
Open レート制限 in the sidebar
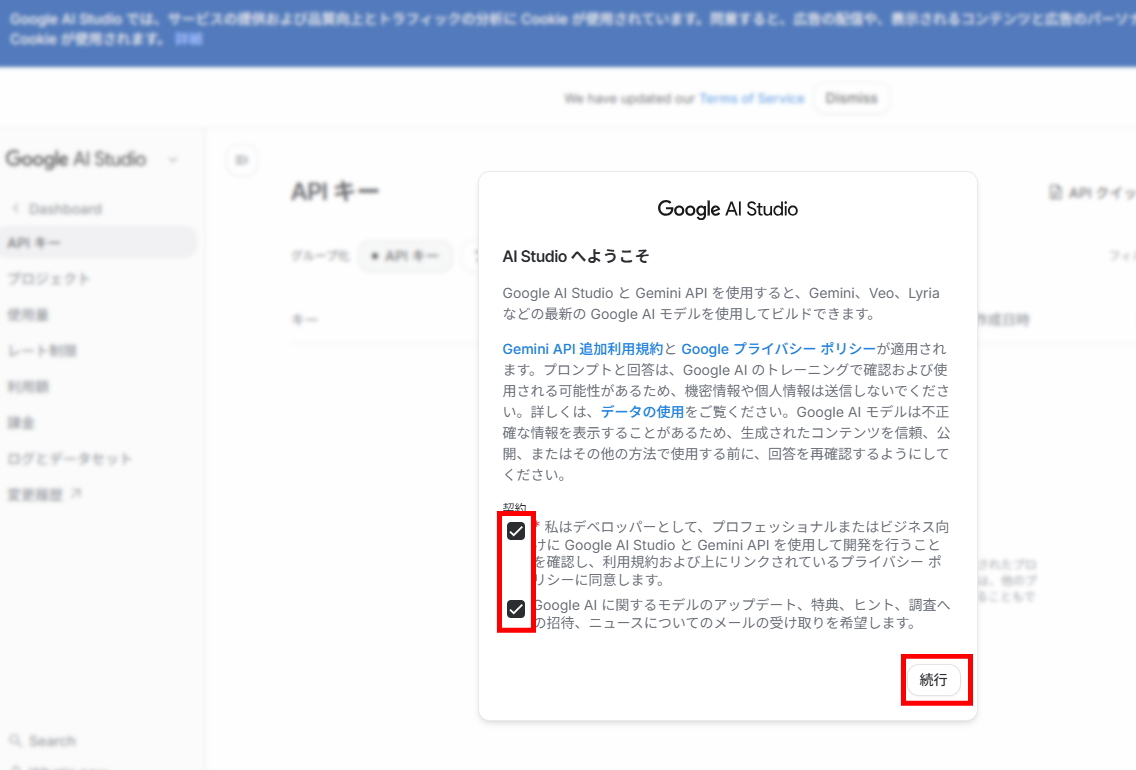(42, 351)
